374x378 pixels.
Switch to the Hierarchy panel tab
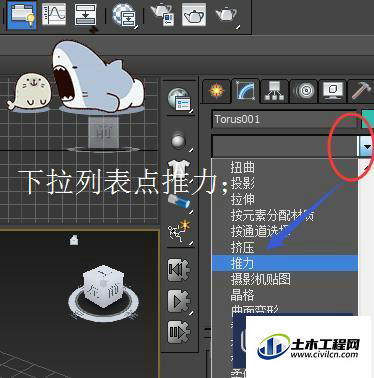[x=274, y=91]
